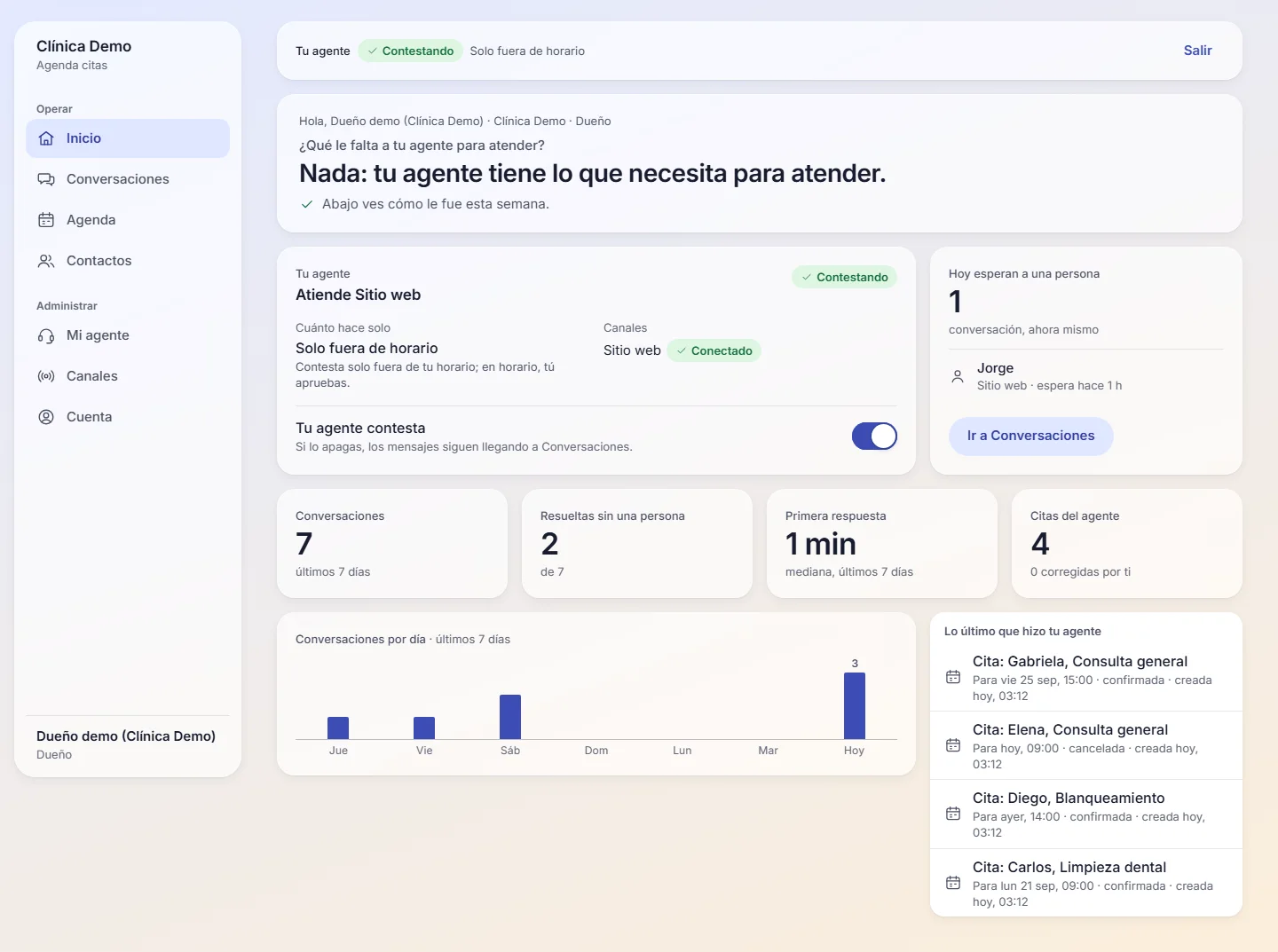This screenshot has width=1278, height=952.
Task: Click the Canales broadcast icon
Action: (x=46, y=376)
